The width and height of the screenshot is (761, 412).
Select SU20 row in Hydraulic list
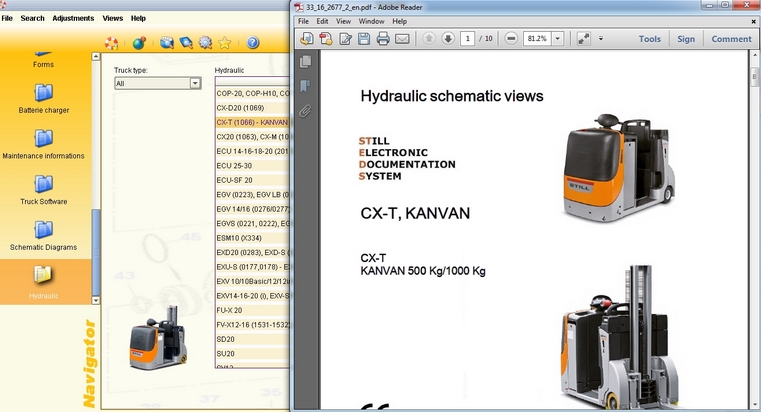point(252,354)
